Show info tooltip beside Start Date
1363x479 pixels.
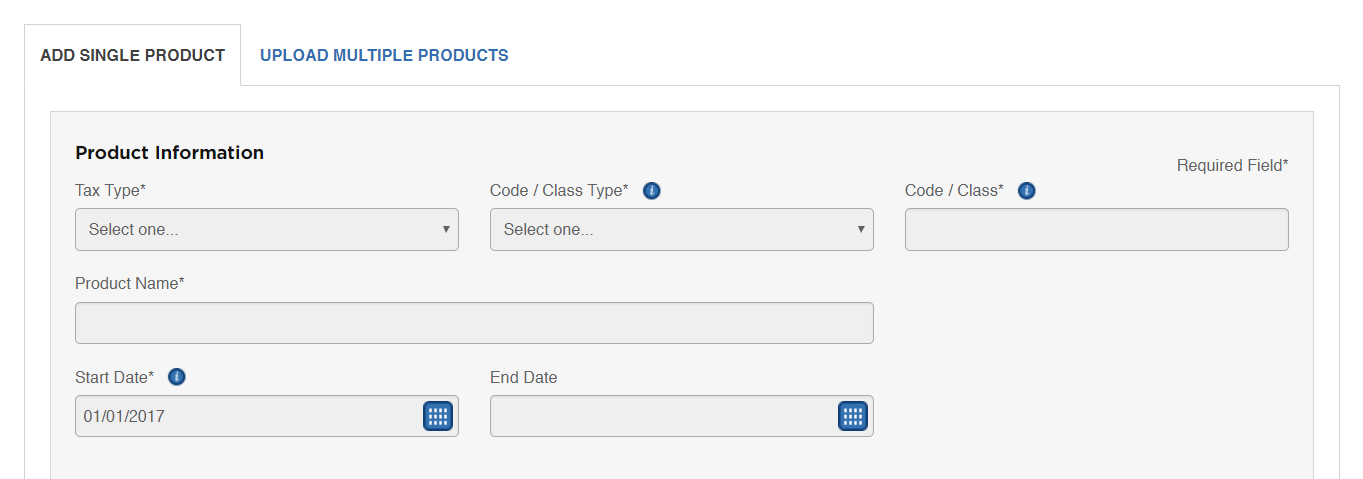click(177, 377)
